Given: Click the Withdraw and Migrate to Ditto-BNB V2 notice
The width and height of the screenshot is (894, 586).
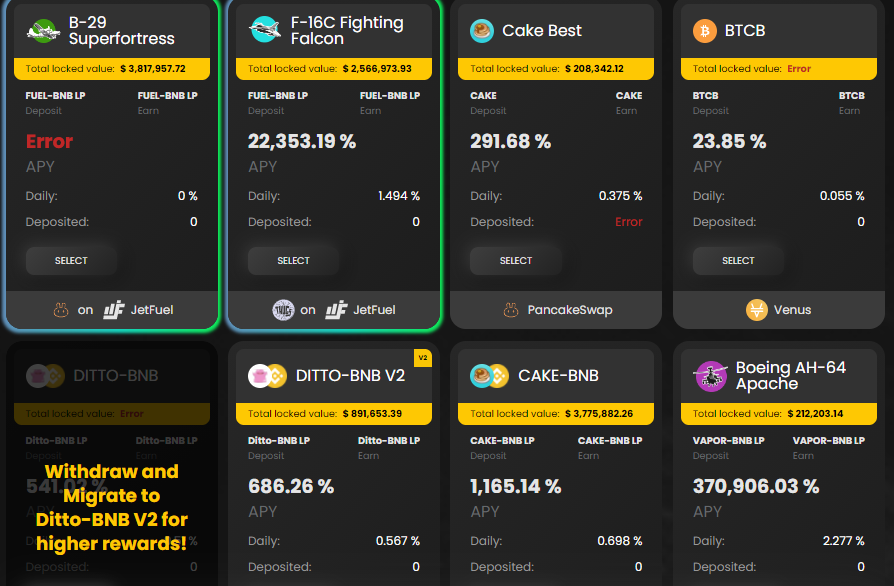Looking at the screenshot, I should 112,507.
